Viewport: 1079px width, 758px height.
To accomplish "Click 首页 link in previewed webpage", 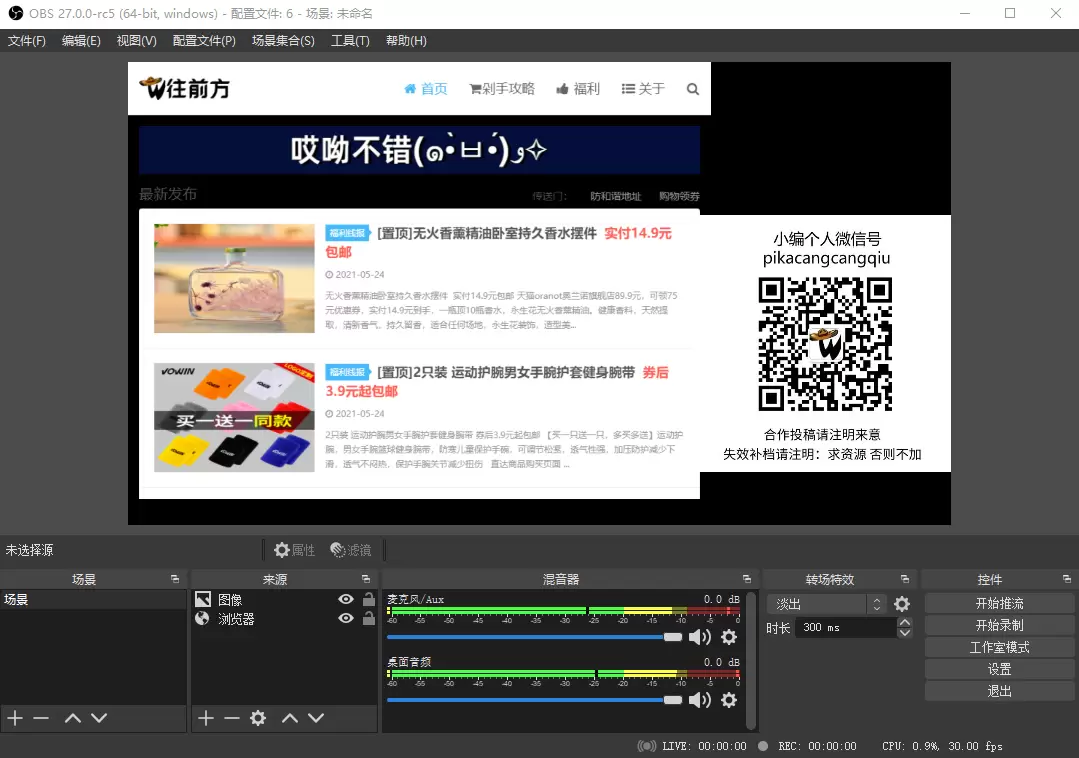I will coord(425,89).
